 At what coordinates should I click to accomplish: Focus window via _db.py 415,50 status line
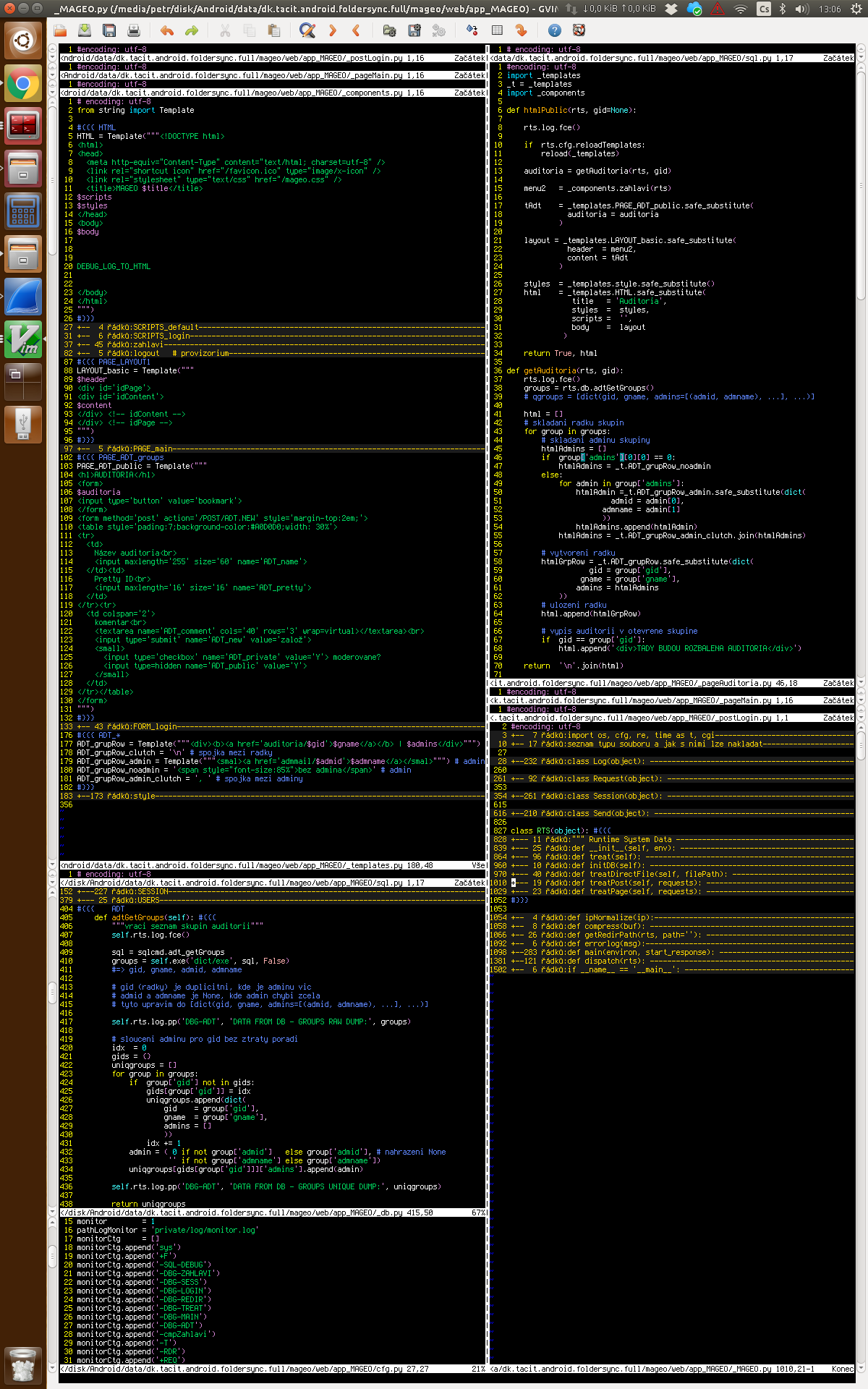(x=273, y=1212)
